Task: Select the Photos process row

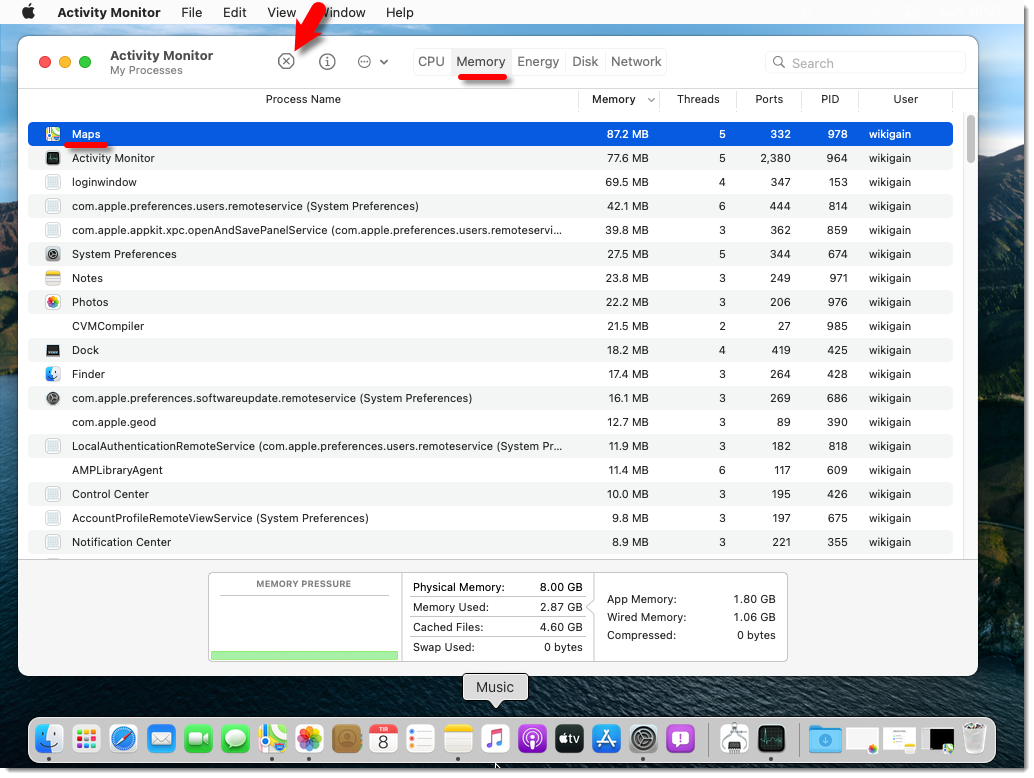Action: [490, 302]
